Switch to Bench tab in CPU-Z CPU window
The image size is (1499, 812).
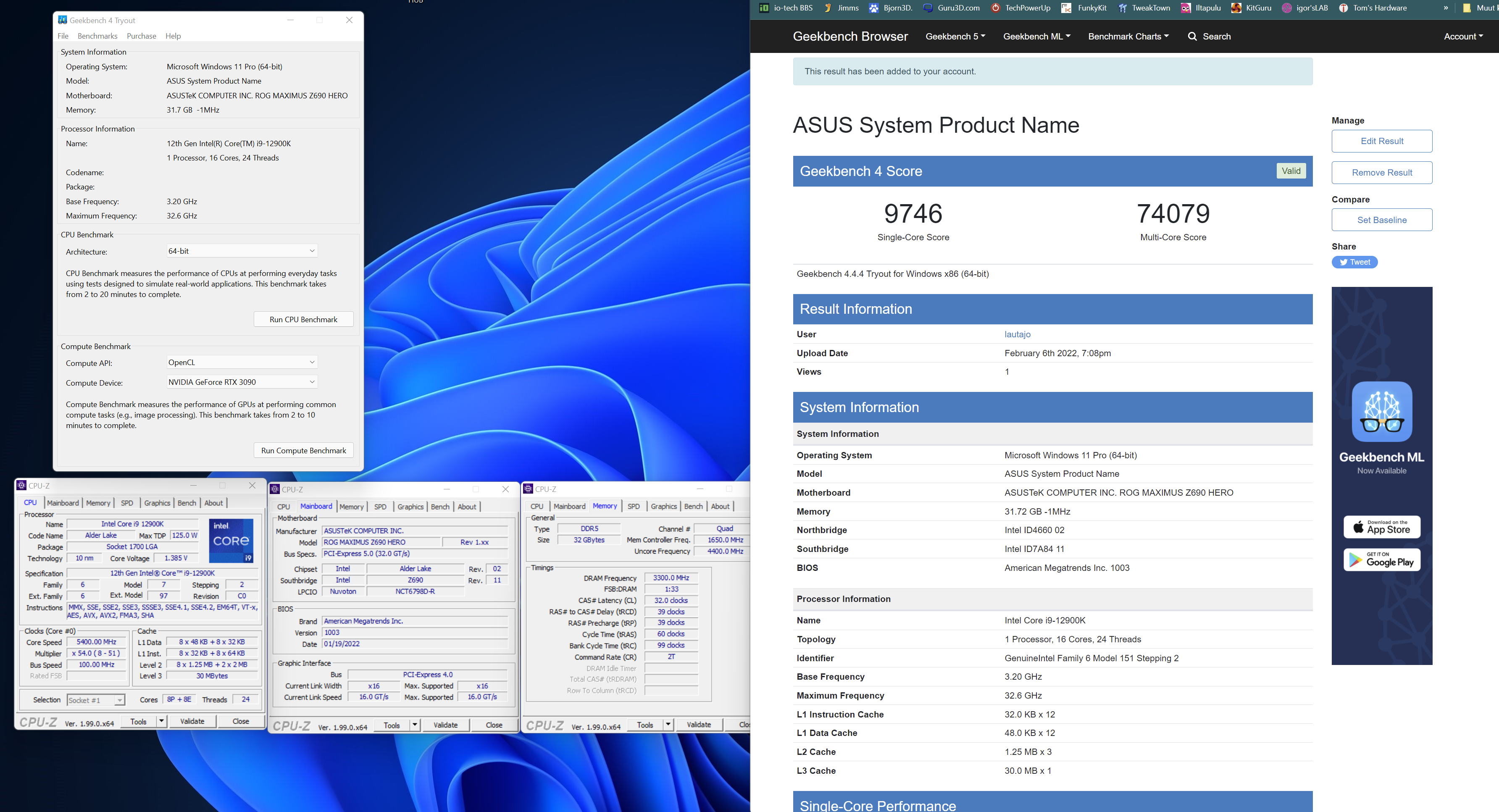[187, 503]
